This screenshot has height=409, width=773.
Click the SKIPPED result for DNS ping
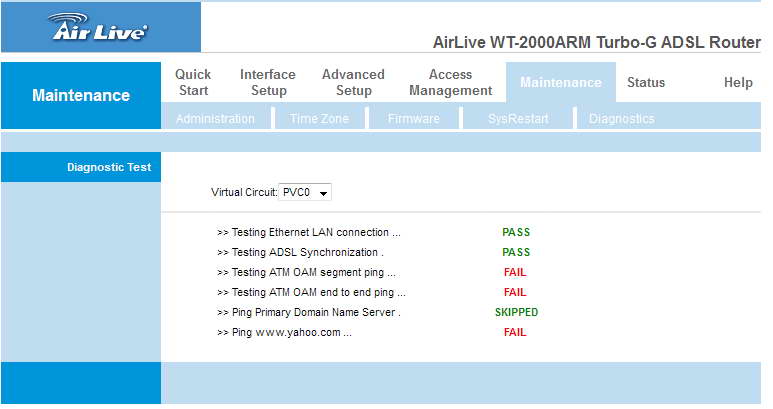point(516,312)
